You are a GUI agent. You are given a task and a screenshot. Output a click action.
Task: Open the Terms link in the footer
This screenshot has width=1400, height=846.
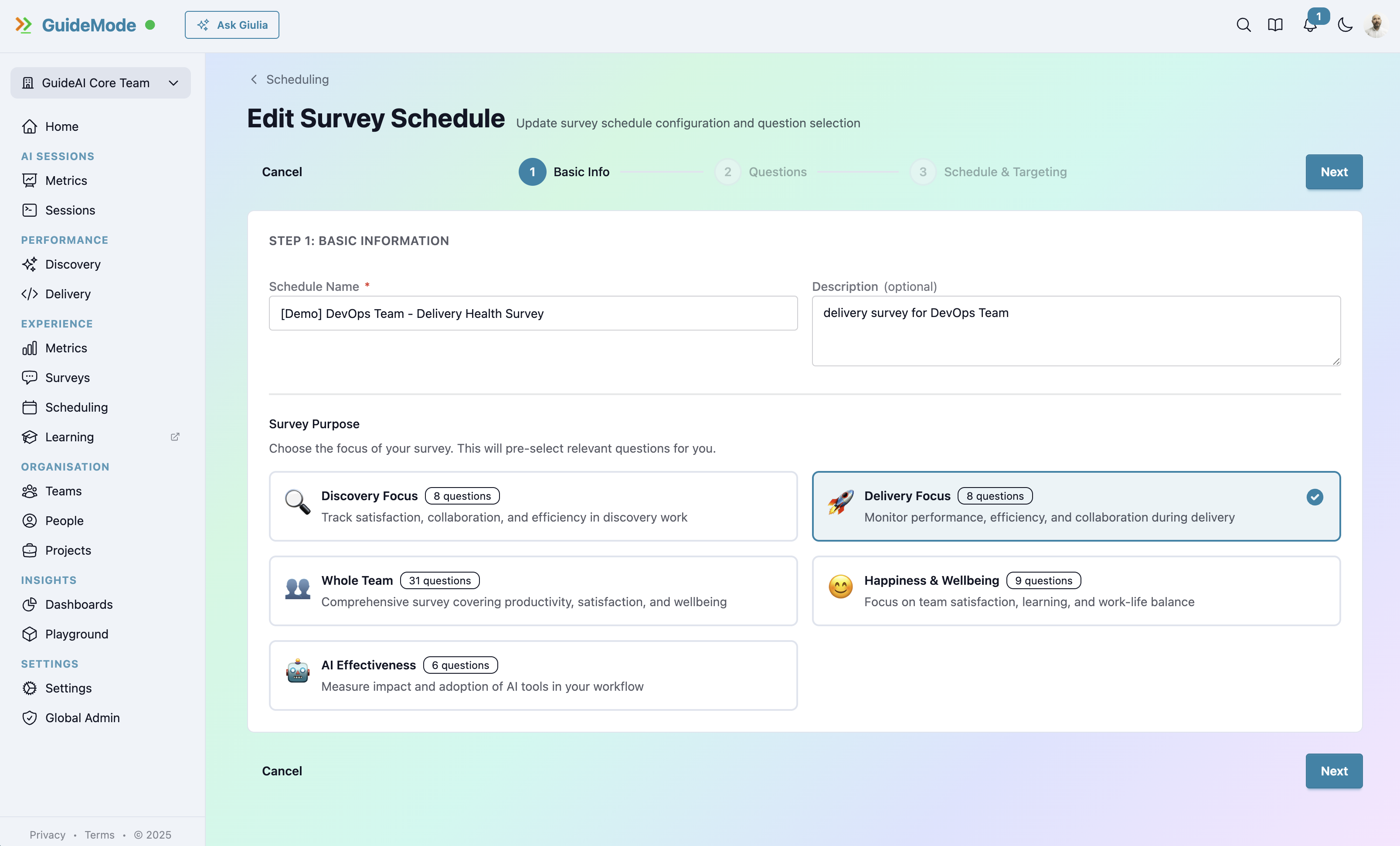pyautogui.click(x=99, y=834)
